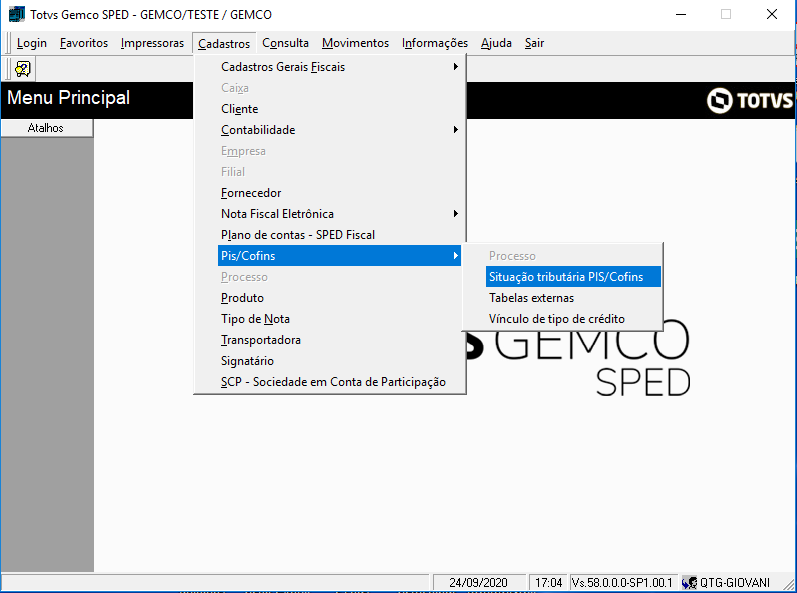Viewport: 797px width, 593px height.
Task: Select Plano de contas - SPED Fiscal
Action: click(339, 235)
